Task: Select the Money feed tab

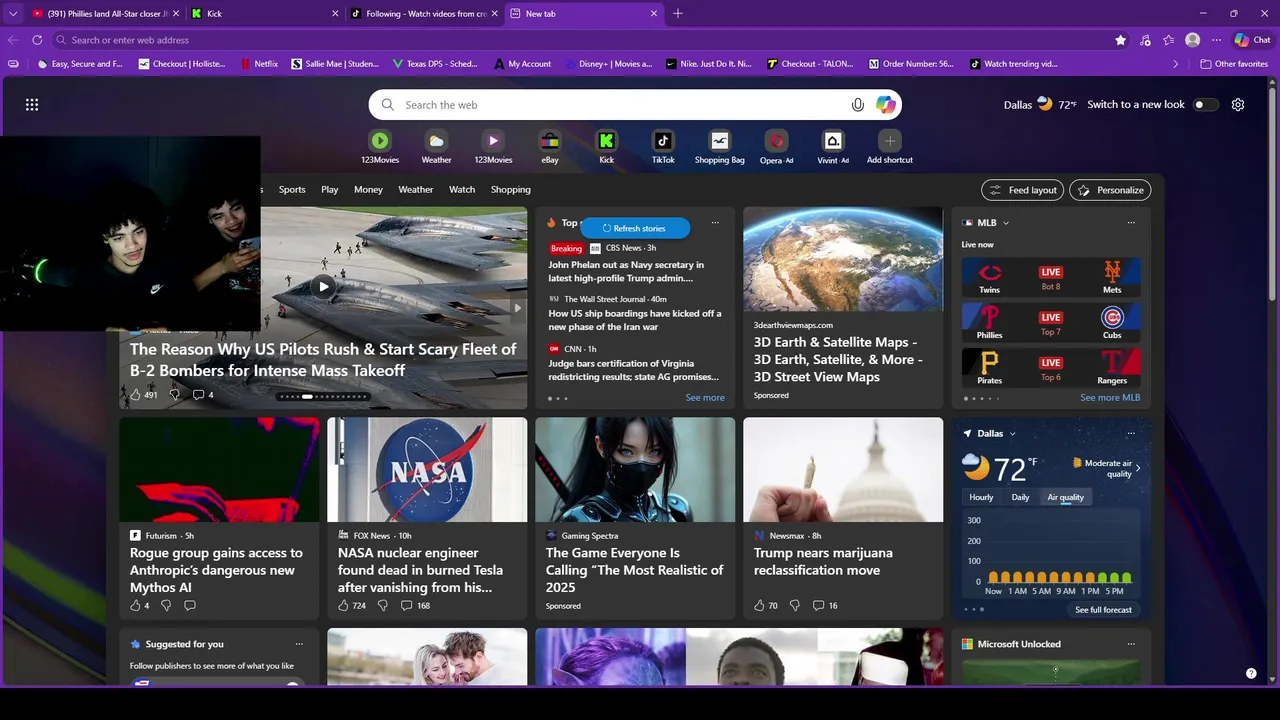Action: click(x=368, y=189)
